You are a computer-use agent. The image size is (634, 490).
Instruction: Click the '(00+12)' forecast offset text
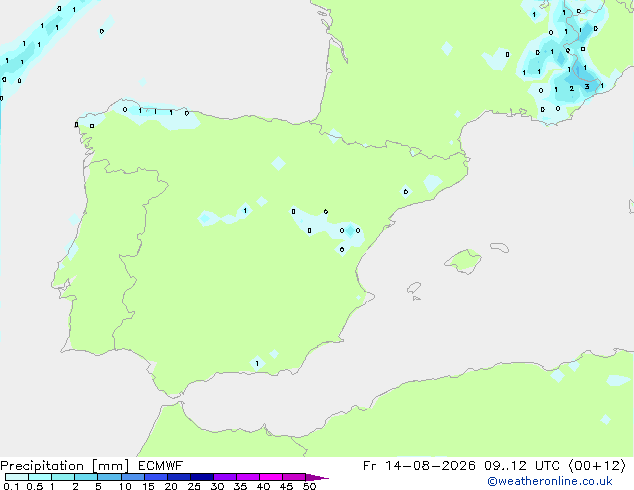click(x=597, y=466)
